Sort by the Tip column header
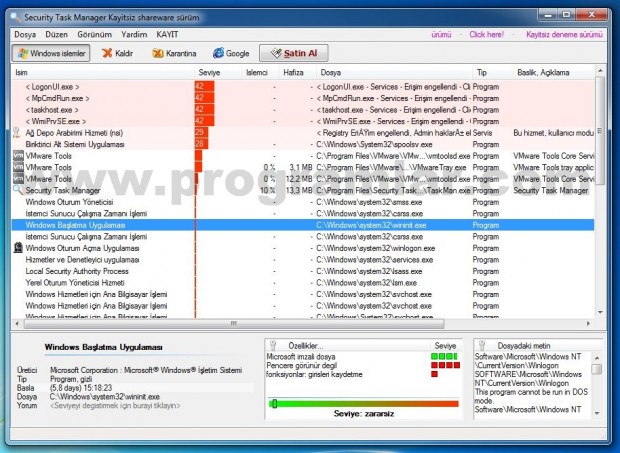This screenshot has width=620, height=453. point(492,72)
